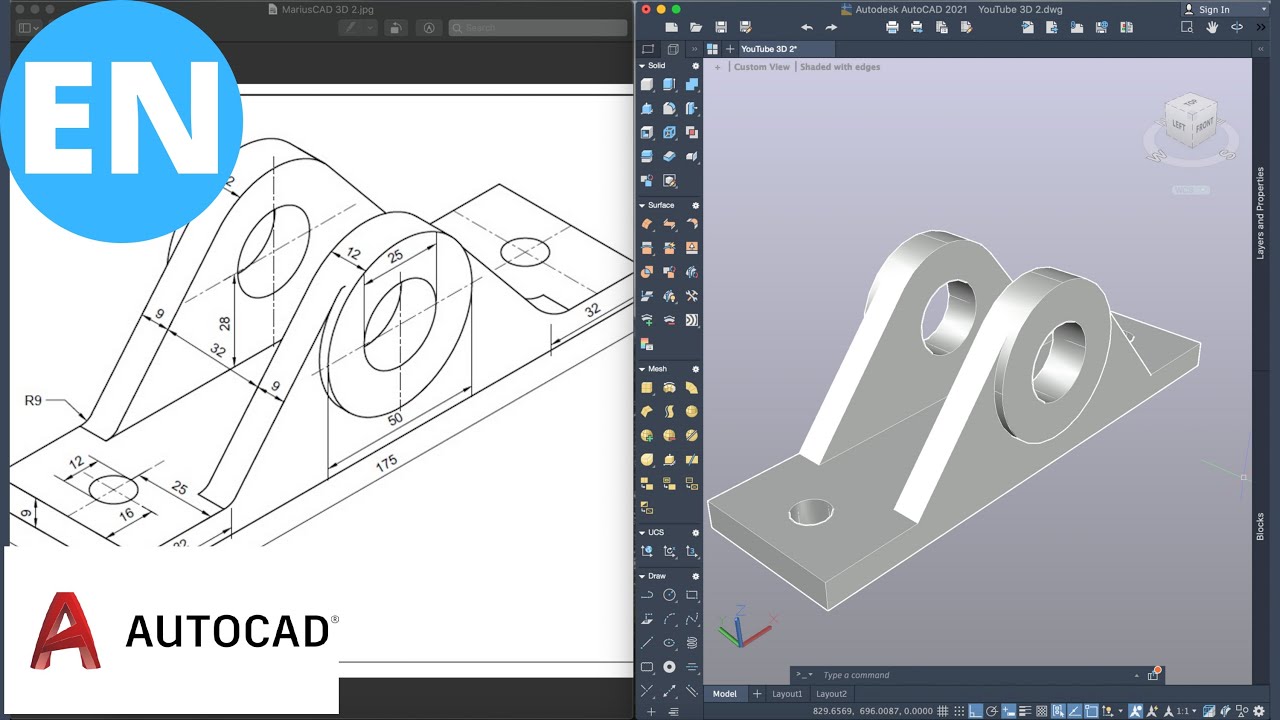Switch to the Layout2 tab

click(831, 694)
